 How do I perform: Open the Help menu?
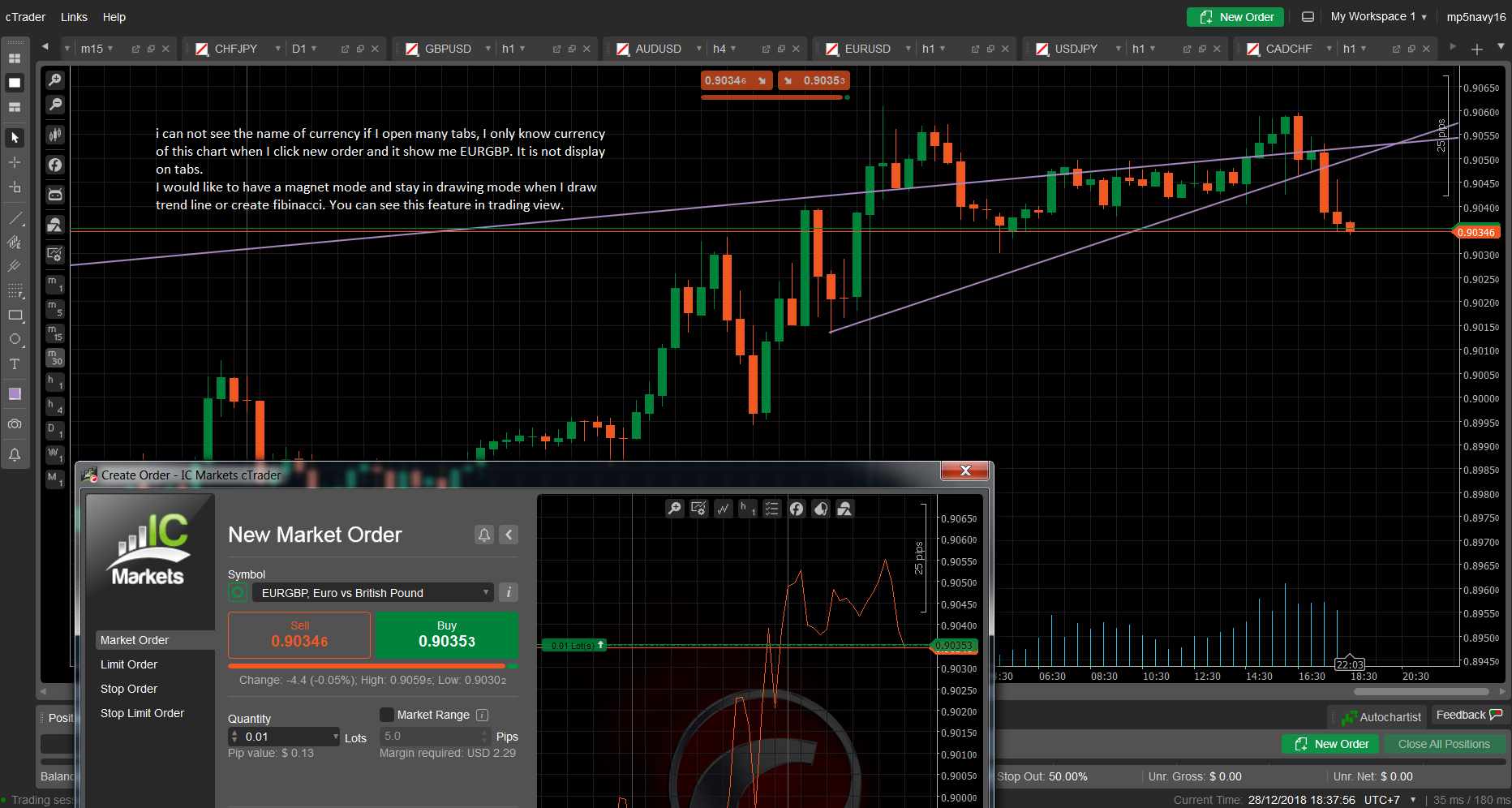point(114,17)
